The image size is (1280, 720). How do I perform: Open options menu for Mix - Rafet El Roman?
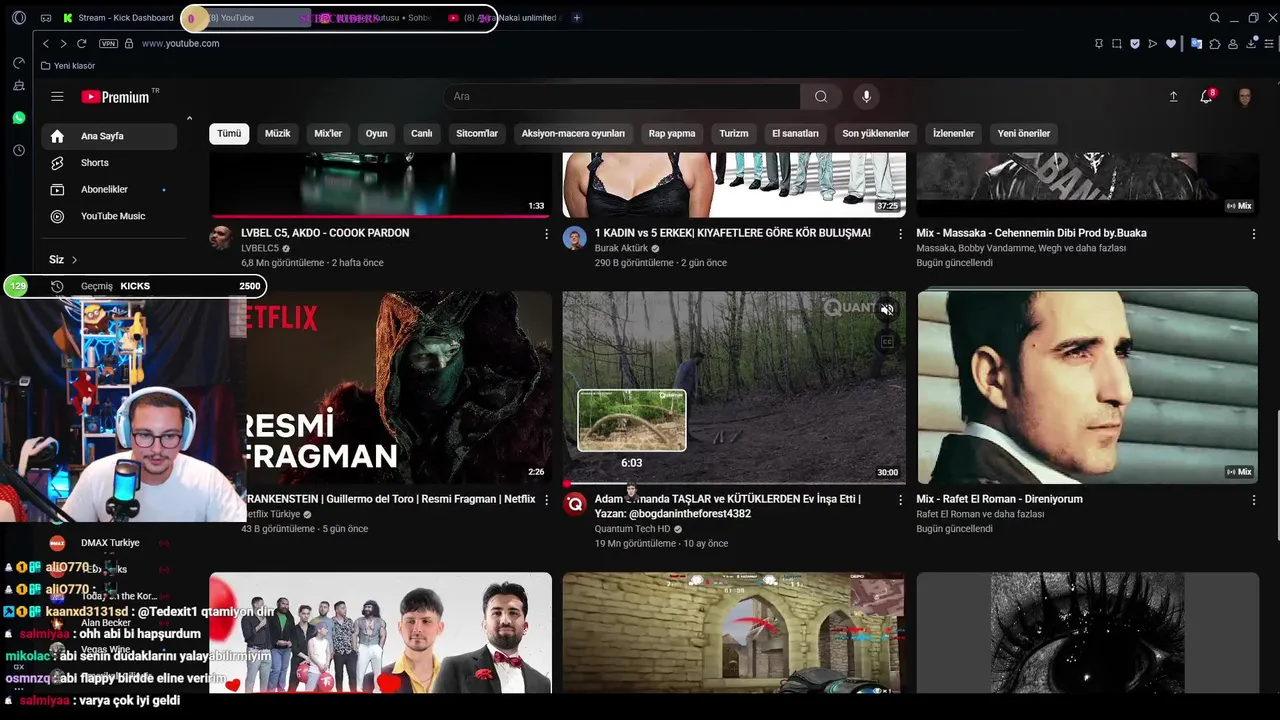(x=1254, y=500)
